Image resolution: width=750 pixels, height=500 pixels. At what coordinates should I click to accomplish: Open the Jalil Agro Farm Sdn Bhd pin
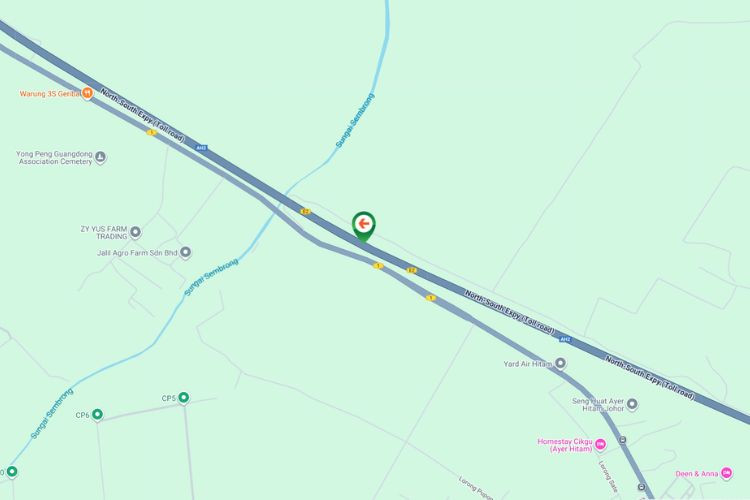186,252
